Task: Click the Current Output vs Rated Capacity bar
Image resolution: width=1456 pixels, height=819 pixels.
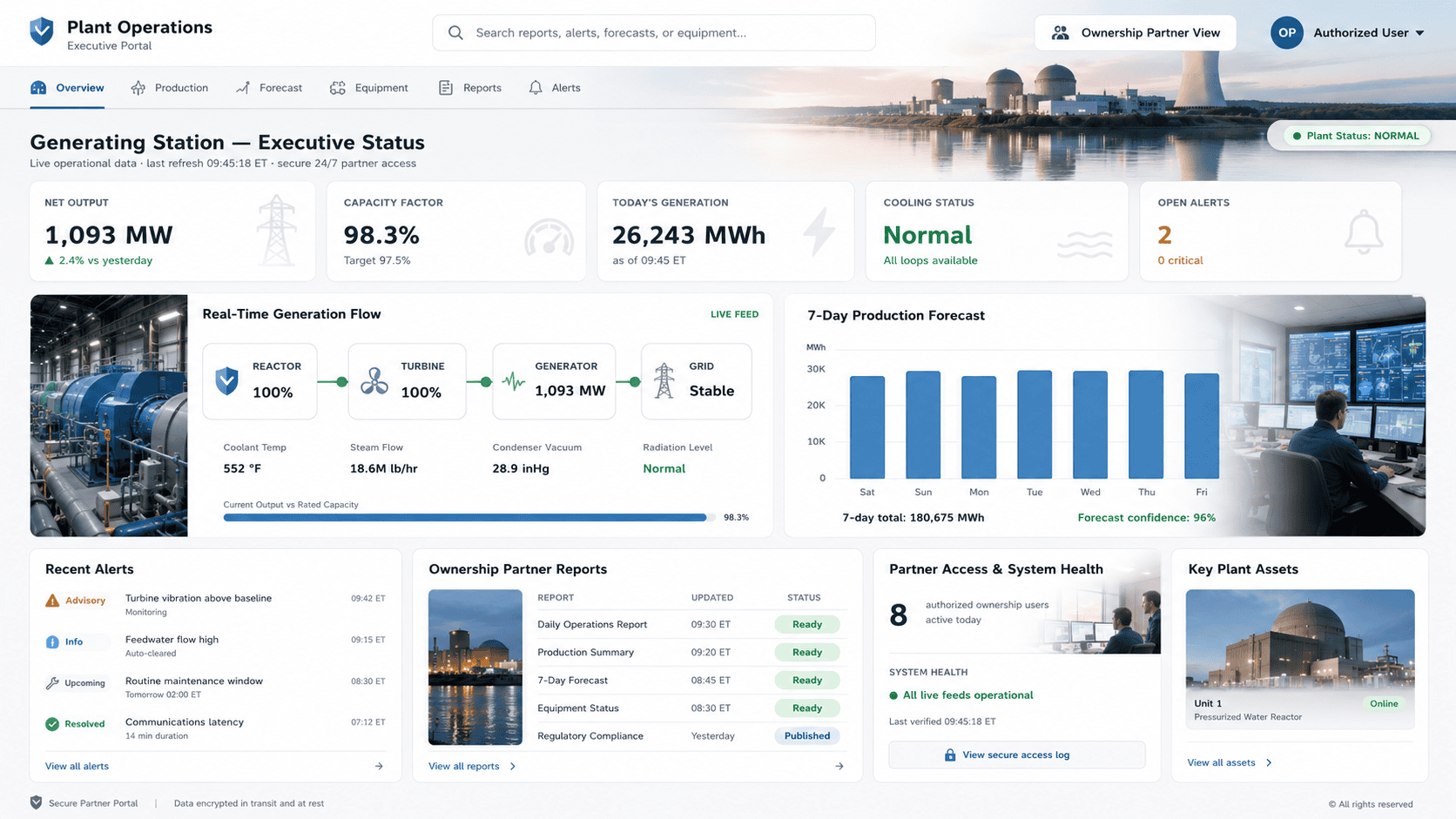Action: [x=469, y=518]
